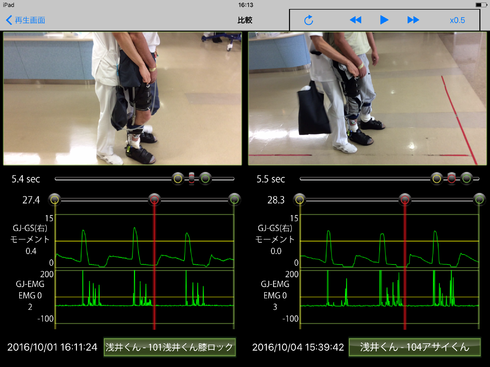The width and height of the screenshot is (490, 367).
Task: Tap the battery icon in status bar
Action: (481, 5)
